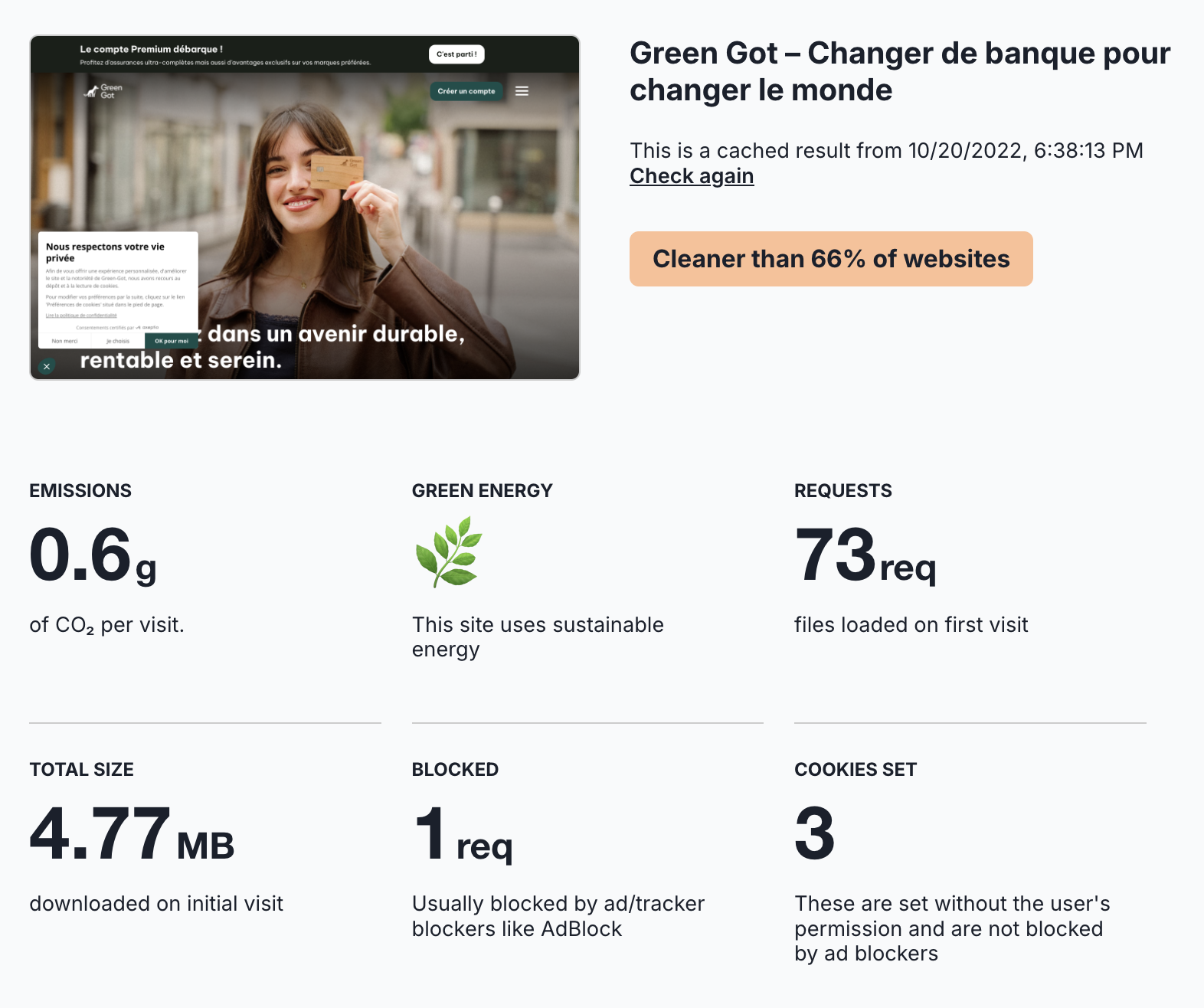
Task: Click the Check again link
Action: (x=692, y=176)
